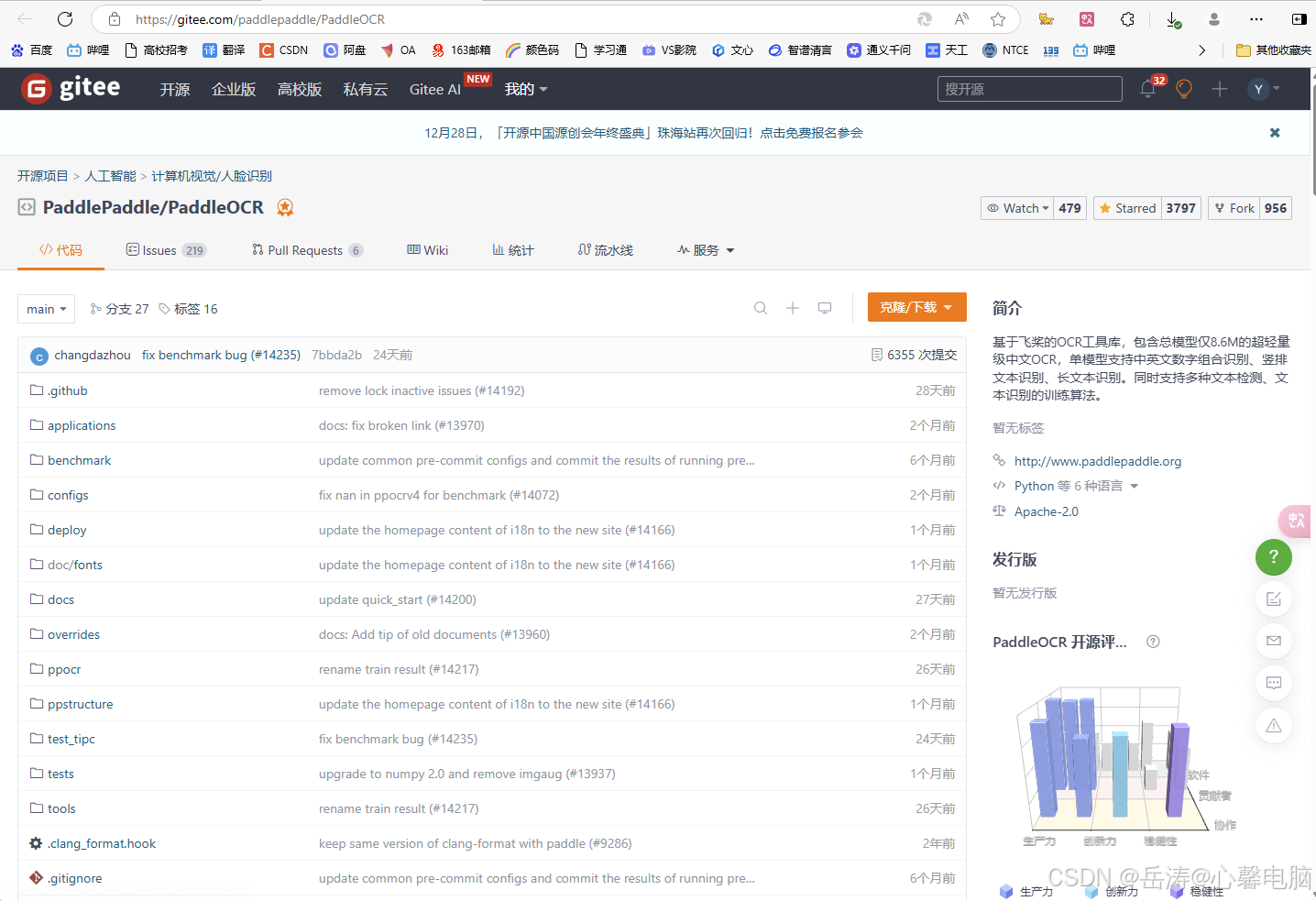Open http://www.paddlepaddle.org link

[1098, 461]
